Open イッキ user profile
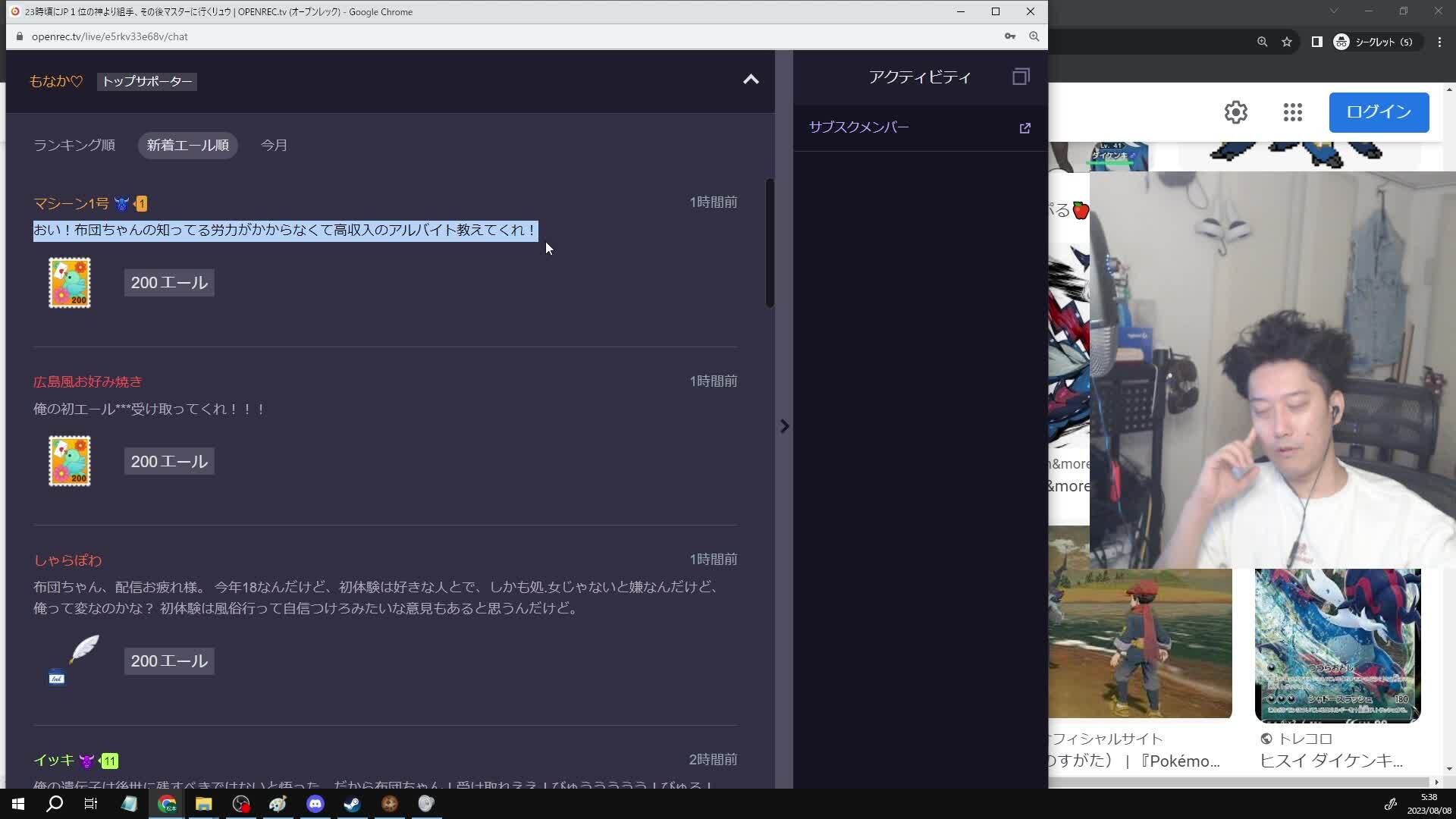This screenshot has height=819, width=1456. [x=54, y=760]
